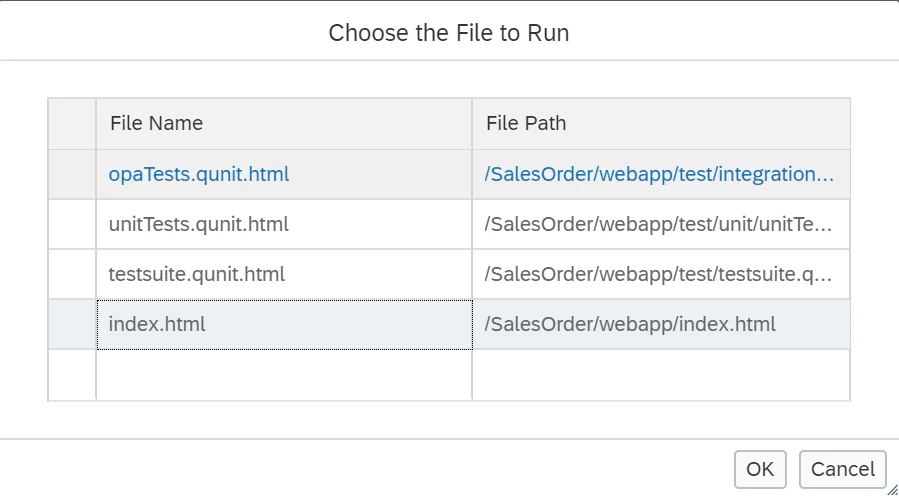Select the opaTests.qunit.html file name
Screen dimensions: 899x496
tap(199, 174)
